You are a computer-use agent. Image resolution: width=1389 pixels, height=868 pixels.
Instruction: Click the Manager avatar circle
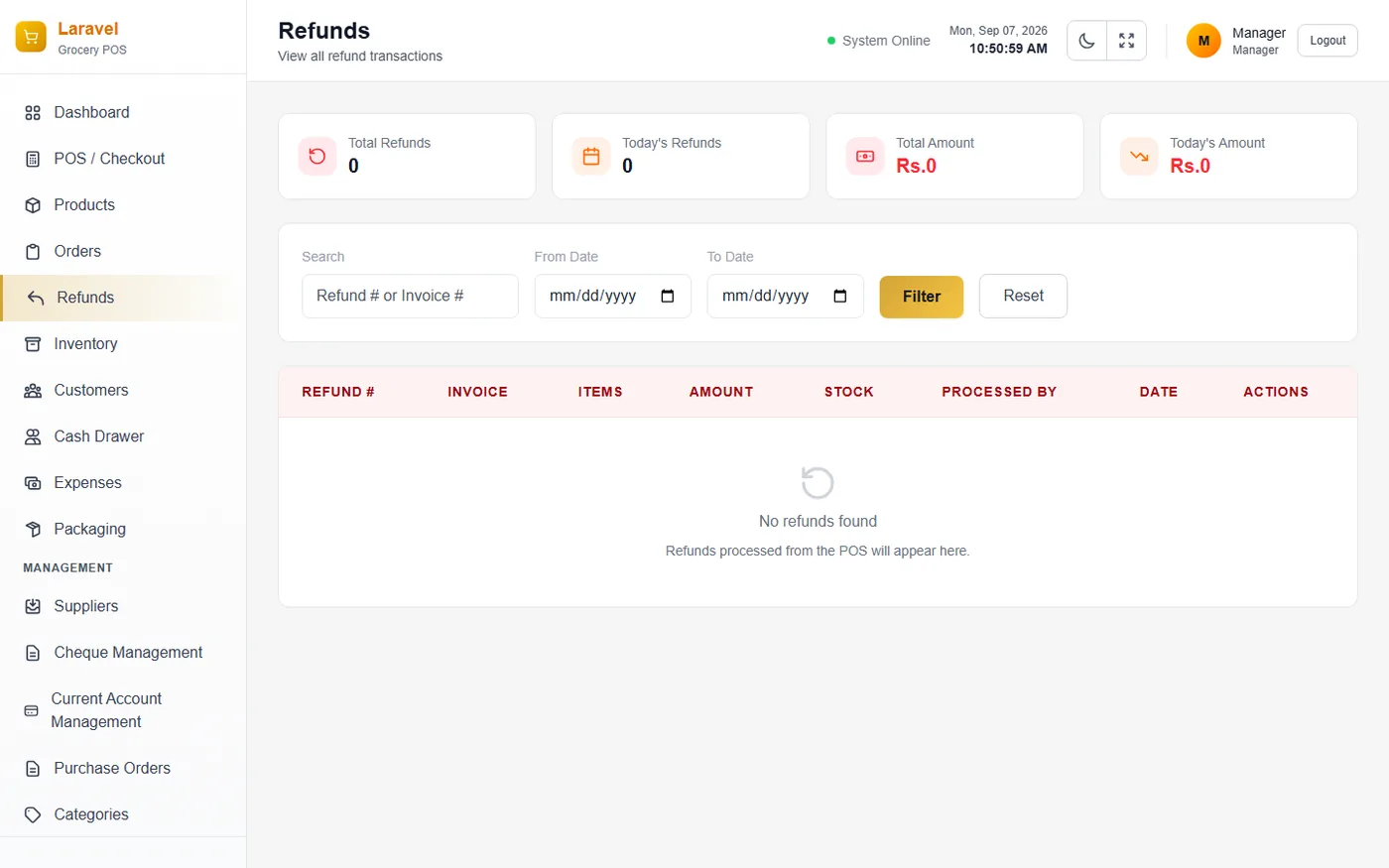[x=1203, y=41]
